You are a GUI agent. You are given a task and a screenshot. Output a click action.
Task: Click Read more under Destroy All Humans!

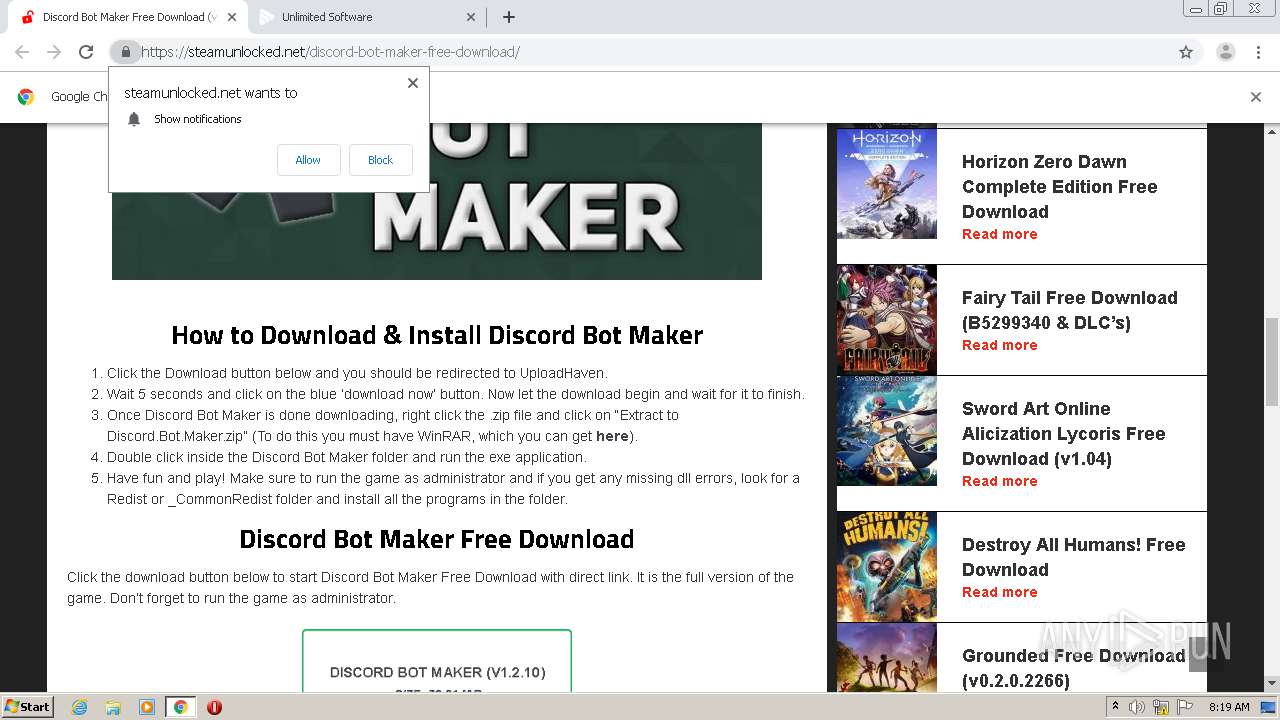[x=999, y=592]
